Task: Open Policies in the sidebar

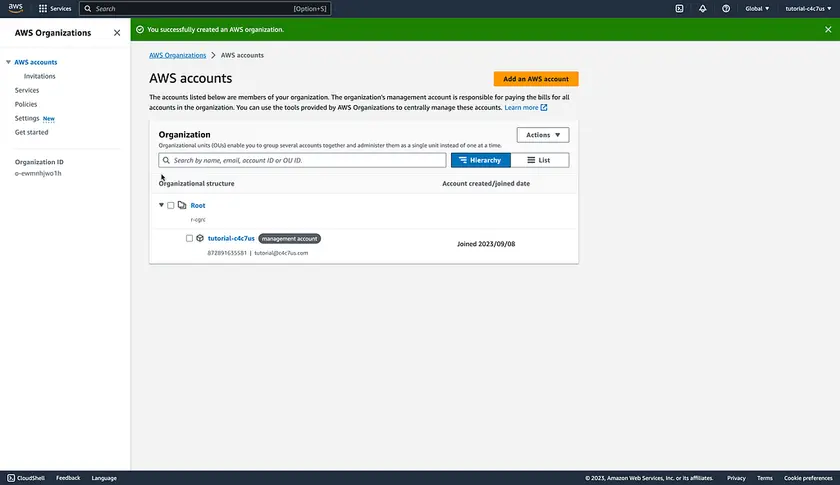Action: coord(26,104)
